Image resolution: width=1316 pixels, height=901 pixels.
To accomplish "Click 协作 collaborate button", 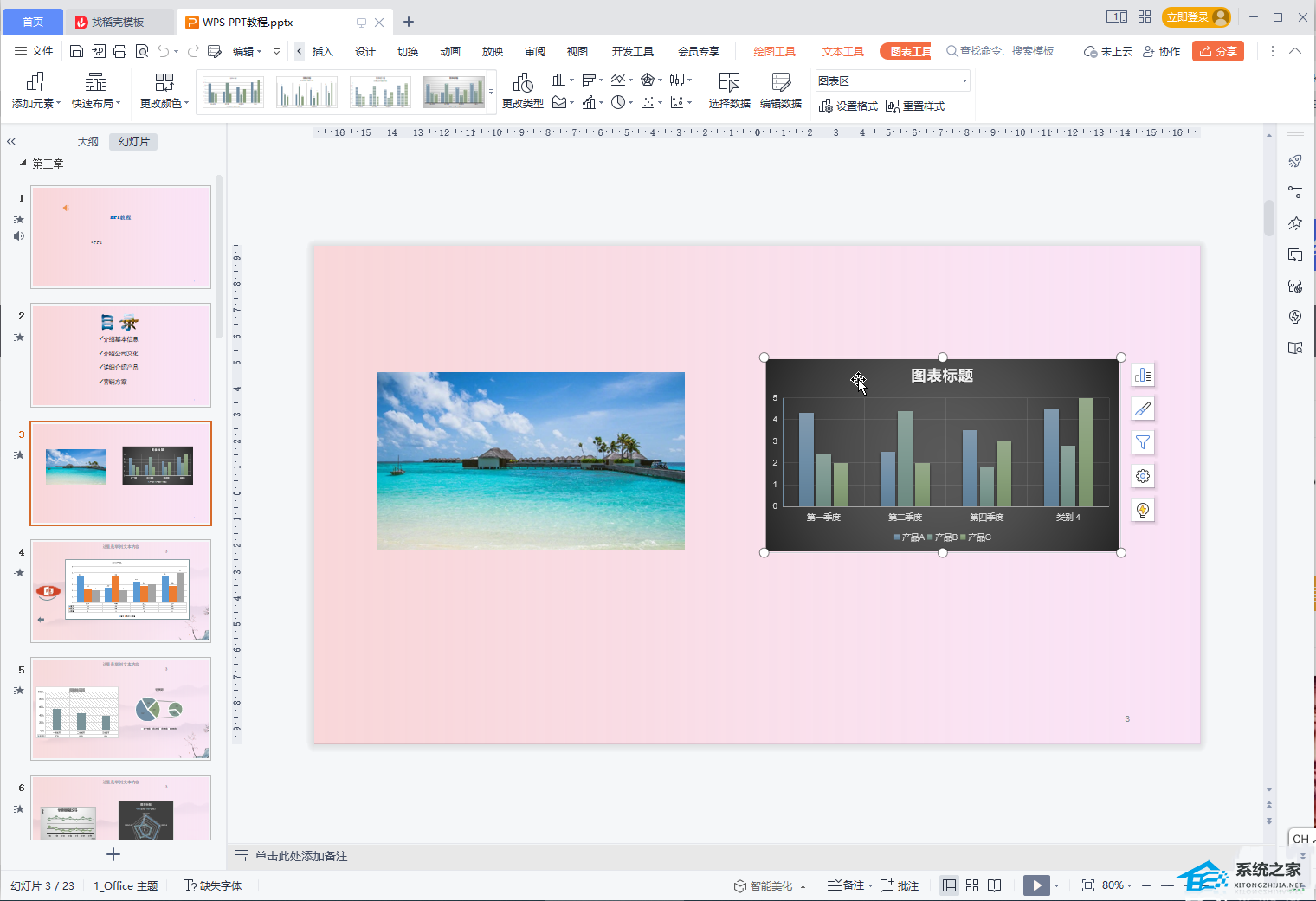I will coord(1161,51).
